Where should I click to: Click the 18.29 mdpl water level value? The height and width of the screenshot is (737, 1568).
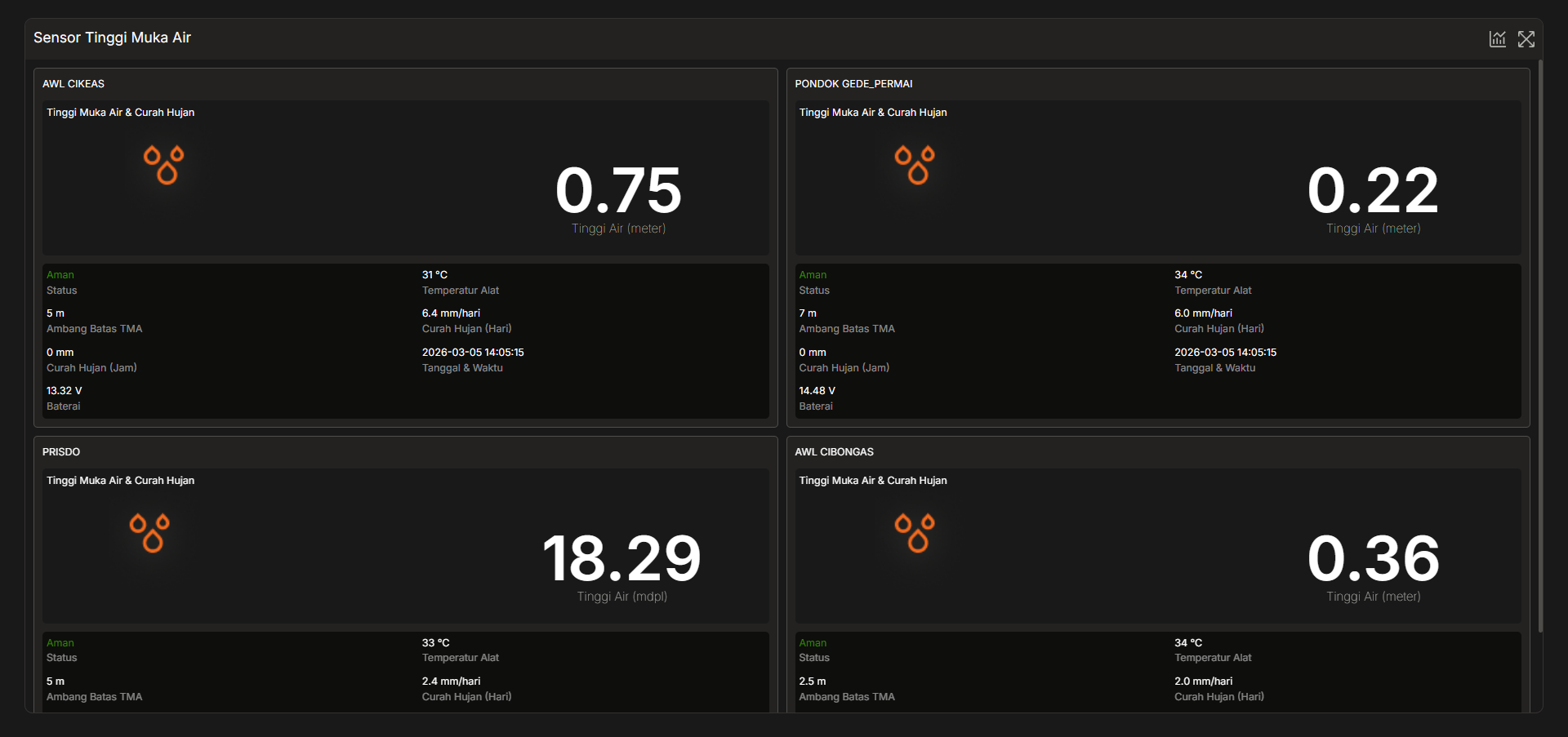click(x=621, y=558)
